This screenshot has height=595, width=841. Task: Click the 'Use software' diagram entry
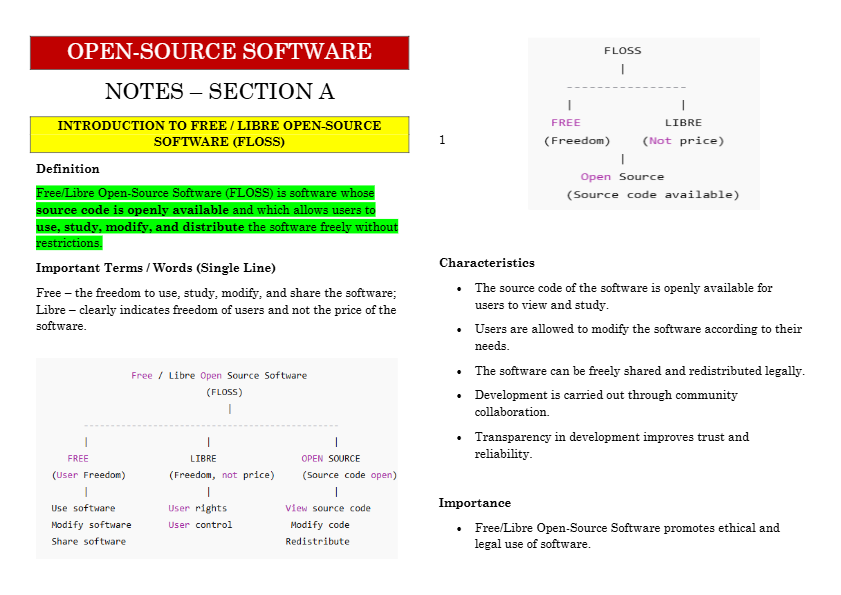(83, 508)
